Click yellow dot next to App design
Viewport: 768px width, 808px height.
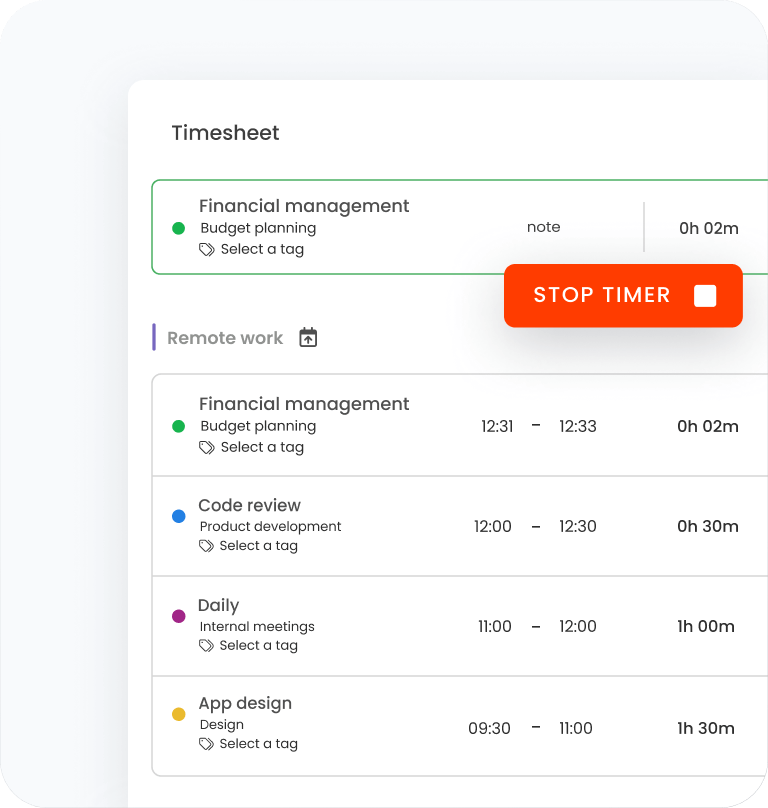tap(179, 714)
